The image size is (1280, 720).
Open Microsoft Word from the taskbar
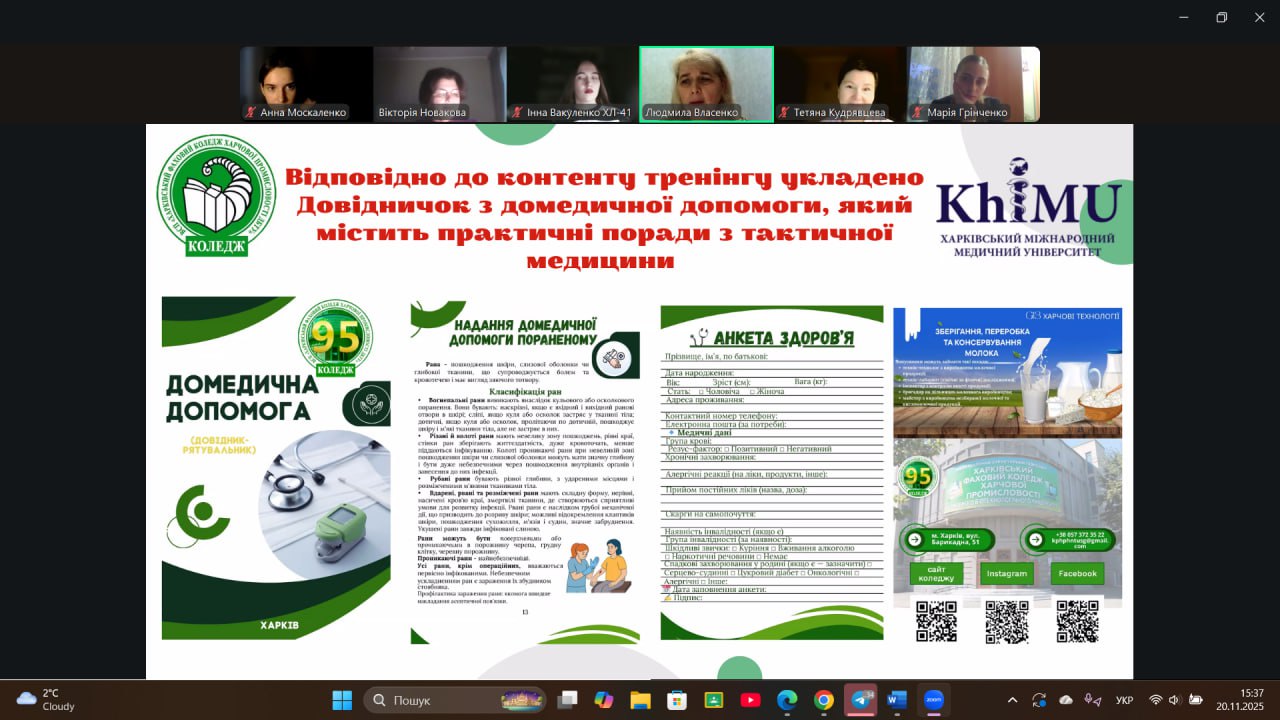tap(897, 700)
